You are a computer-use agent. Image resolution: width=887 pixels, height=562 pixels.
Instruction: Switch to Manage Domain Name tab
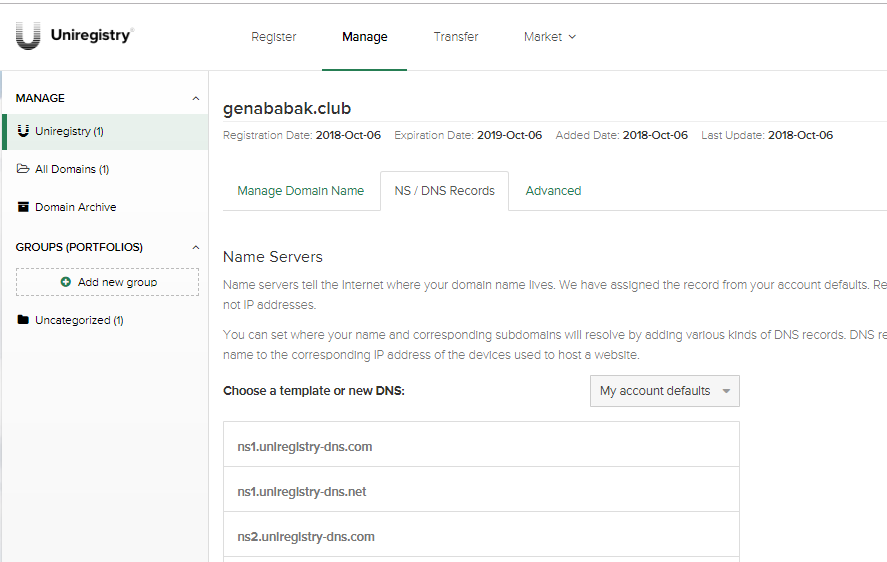click(x=301, y=191)
